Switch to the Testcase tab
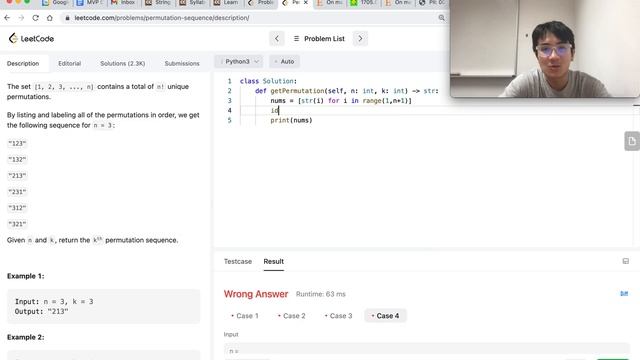This screenshot has width=640, height=360. pyautogui.click(x=238, y=261)
